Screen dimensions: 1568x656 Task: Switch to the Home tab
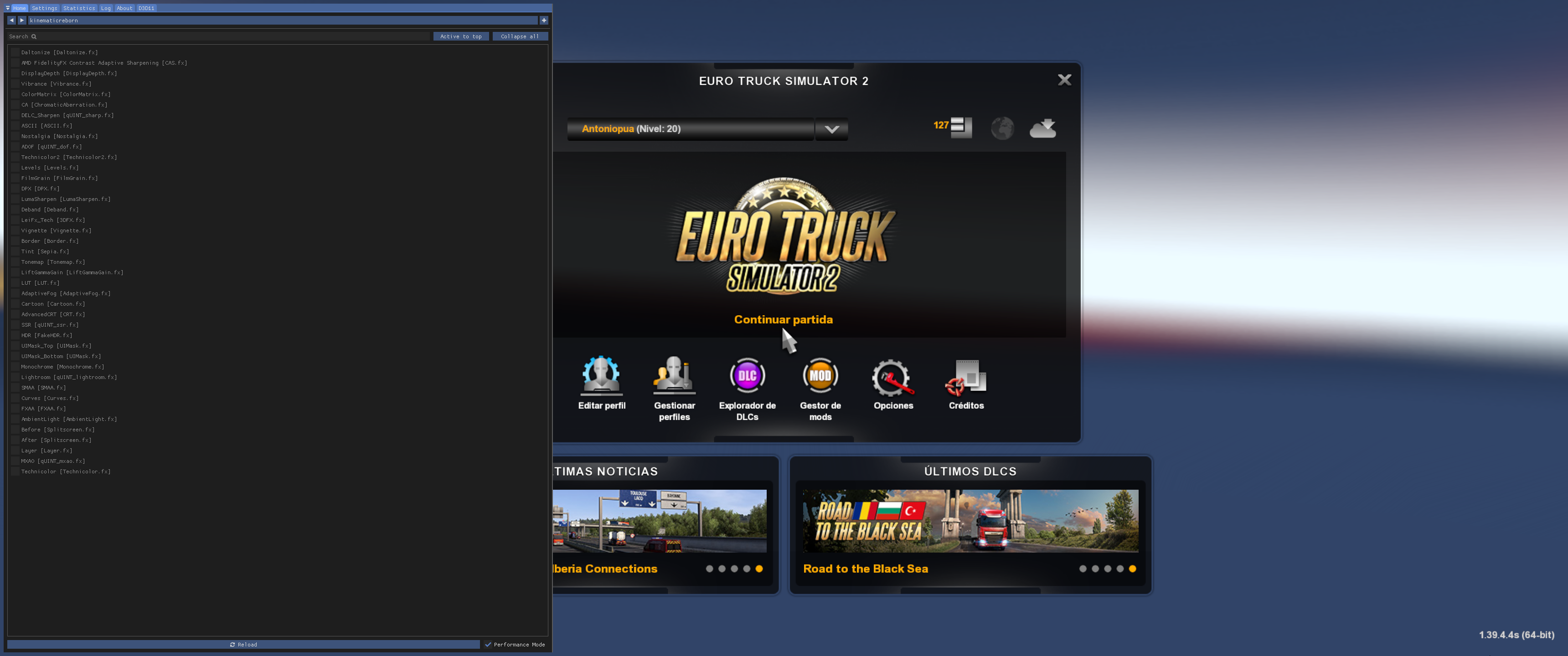point(20,8)
